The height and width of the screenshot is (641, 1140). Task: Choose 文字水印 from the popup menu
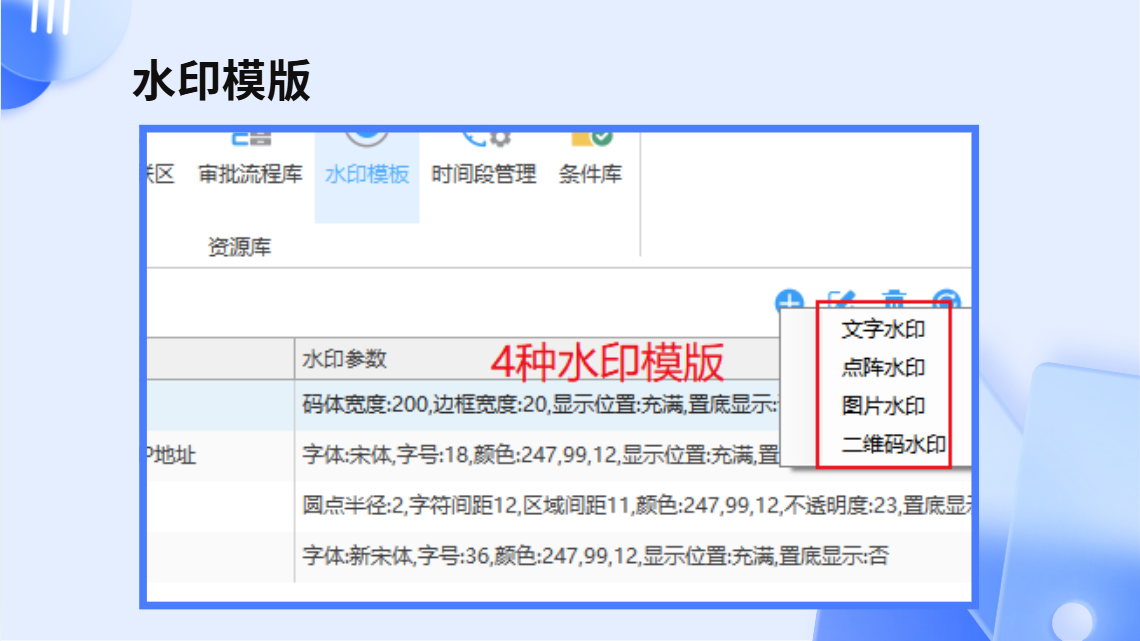(x=883, y=330)
